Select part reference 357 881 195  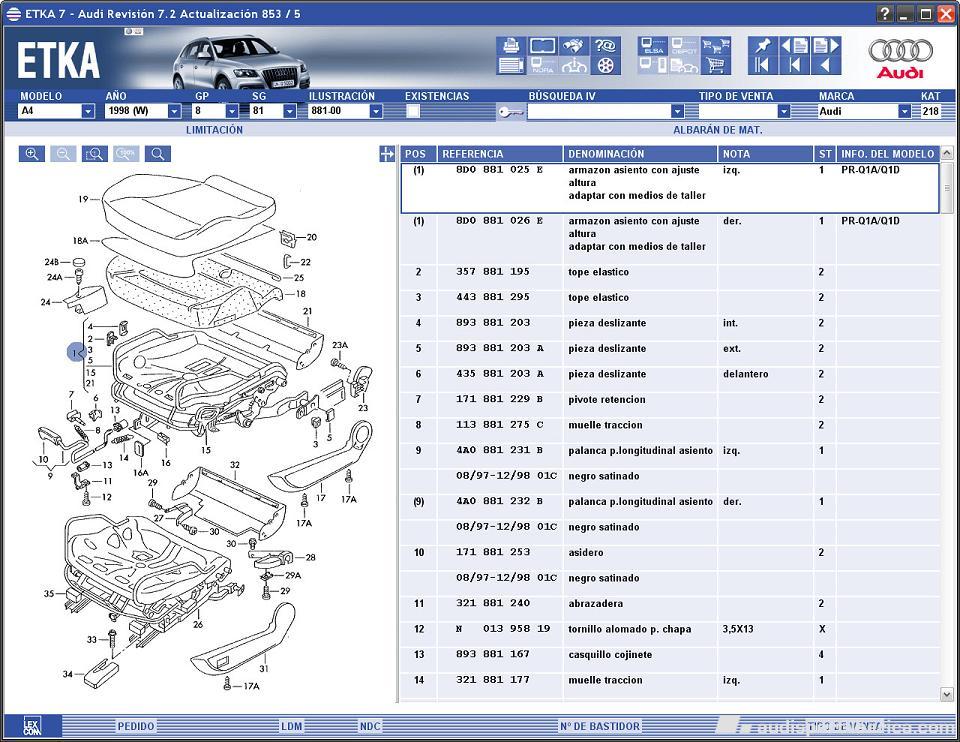point(493,272)
